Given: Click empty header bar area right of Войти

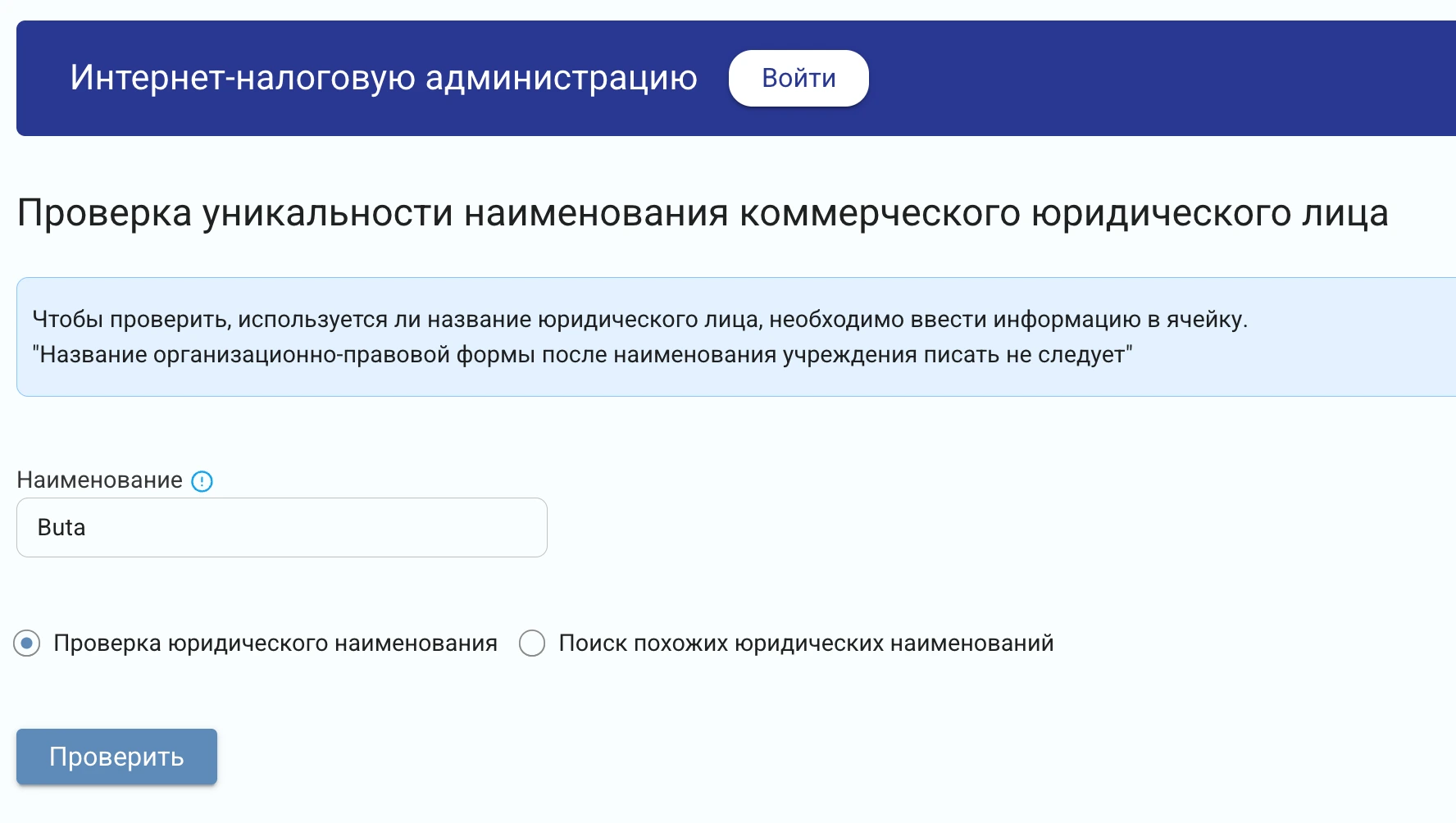Looking at the screenshot, I should coord(1148,78).
